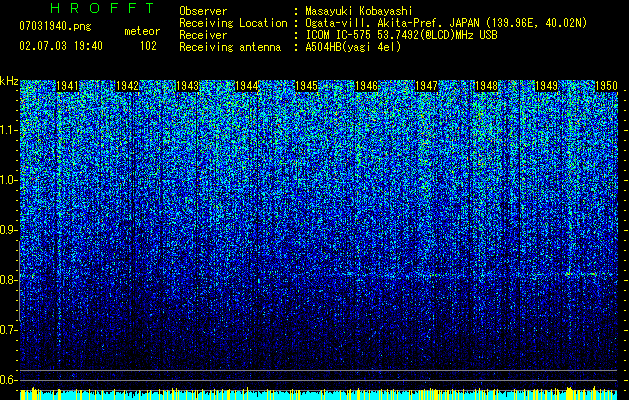Screen dimensions: 629x400
Task: Click the 1945 time marker
Action: click(306, 86)
